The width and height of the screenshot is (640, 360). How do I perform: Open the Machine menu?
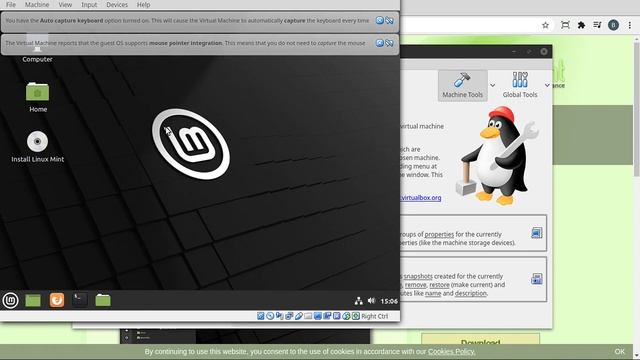[37, 5]
